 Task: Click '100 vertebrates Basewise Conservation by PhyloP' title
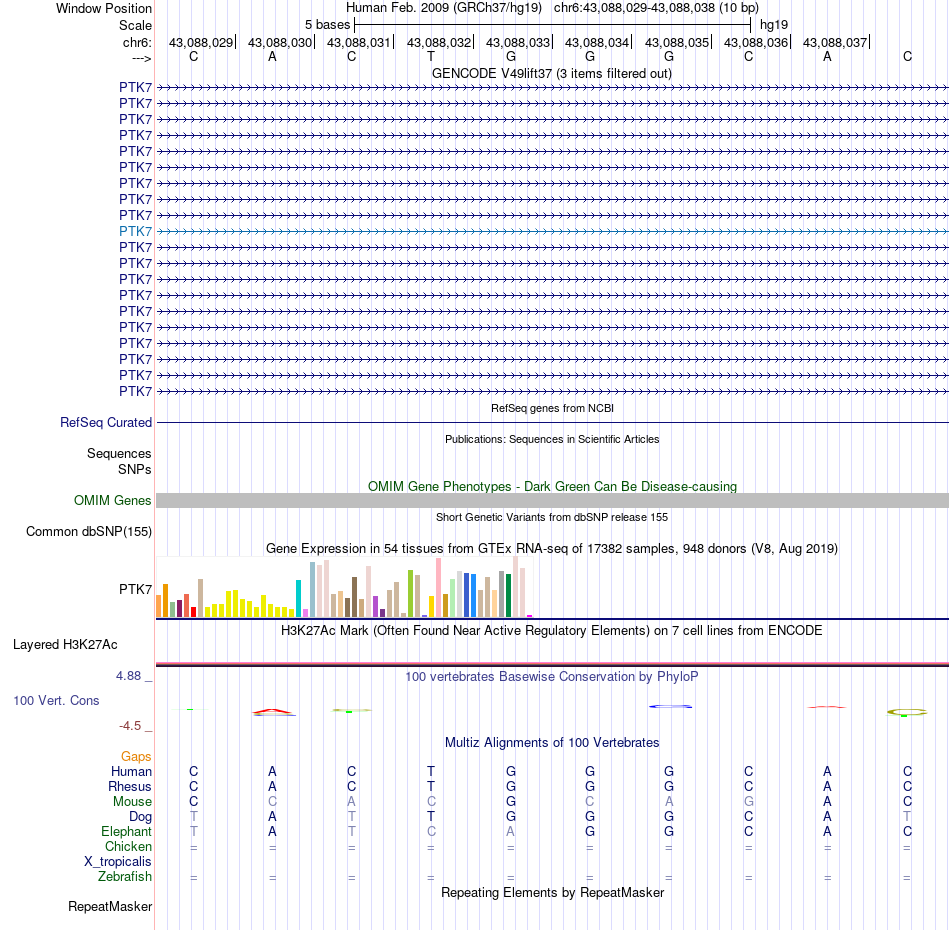click(552, 676)
